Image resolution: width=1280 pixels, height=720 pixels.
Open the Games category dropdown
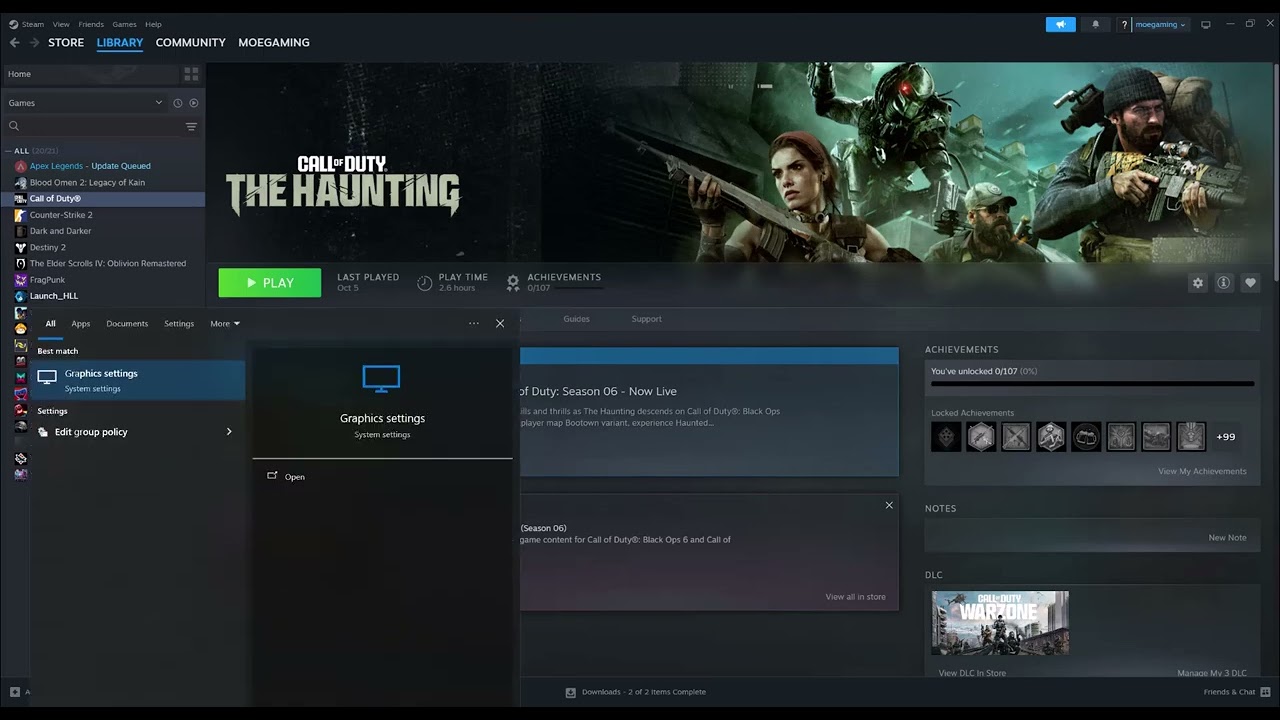[85, 103]
